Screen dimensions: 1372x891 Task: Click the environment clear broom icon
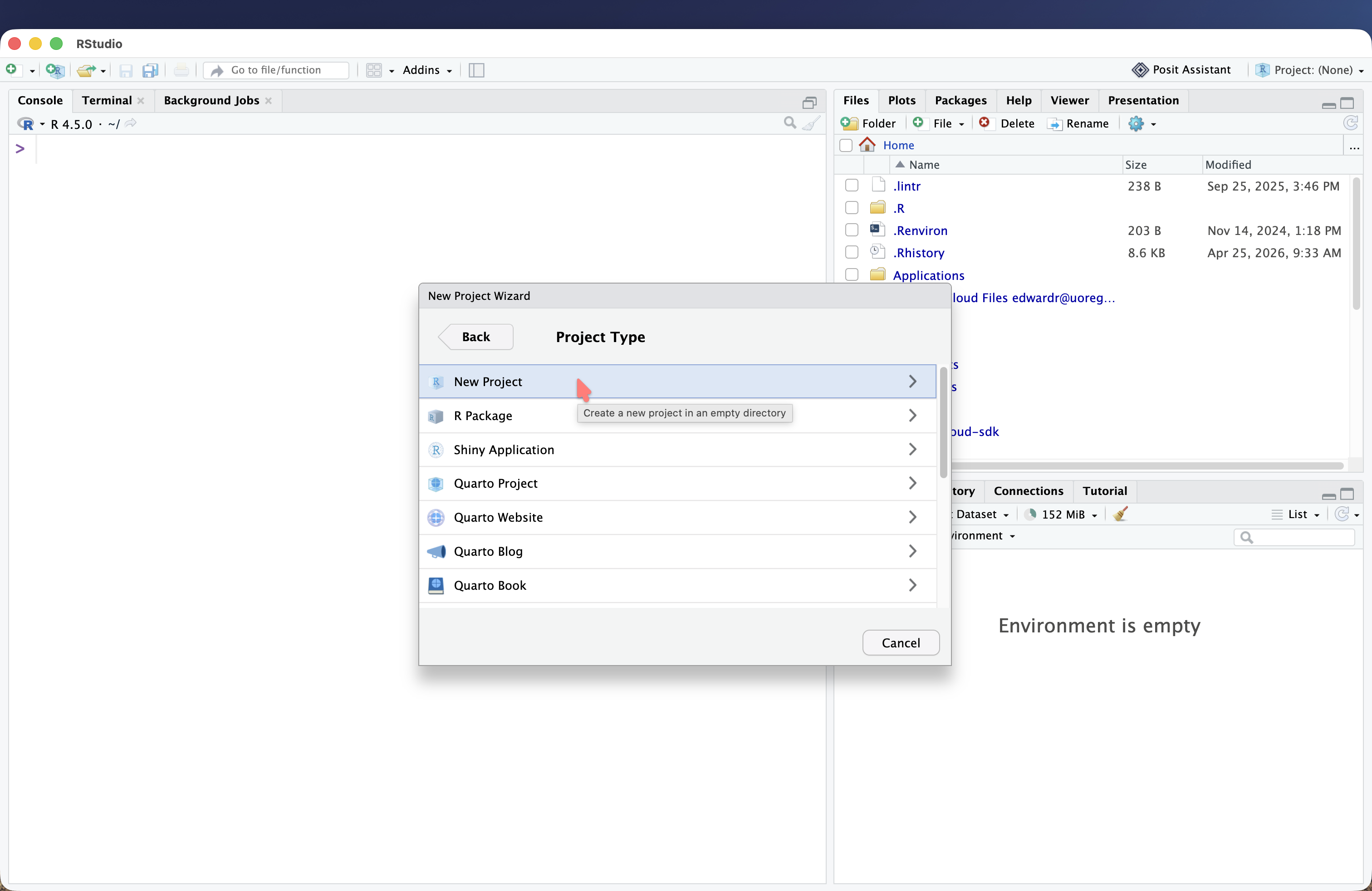(1121, 514)
